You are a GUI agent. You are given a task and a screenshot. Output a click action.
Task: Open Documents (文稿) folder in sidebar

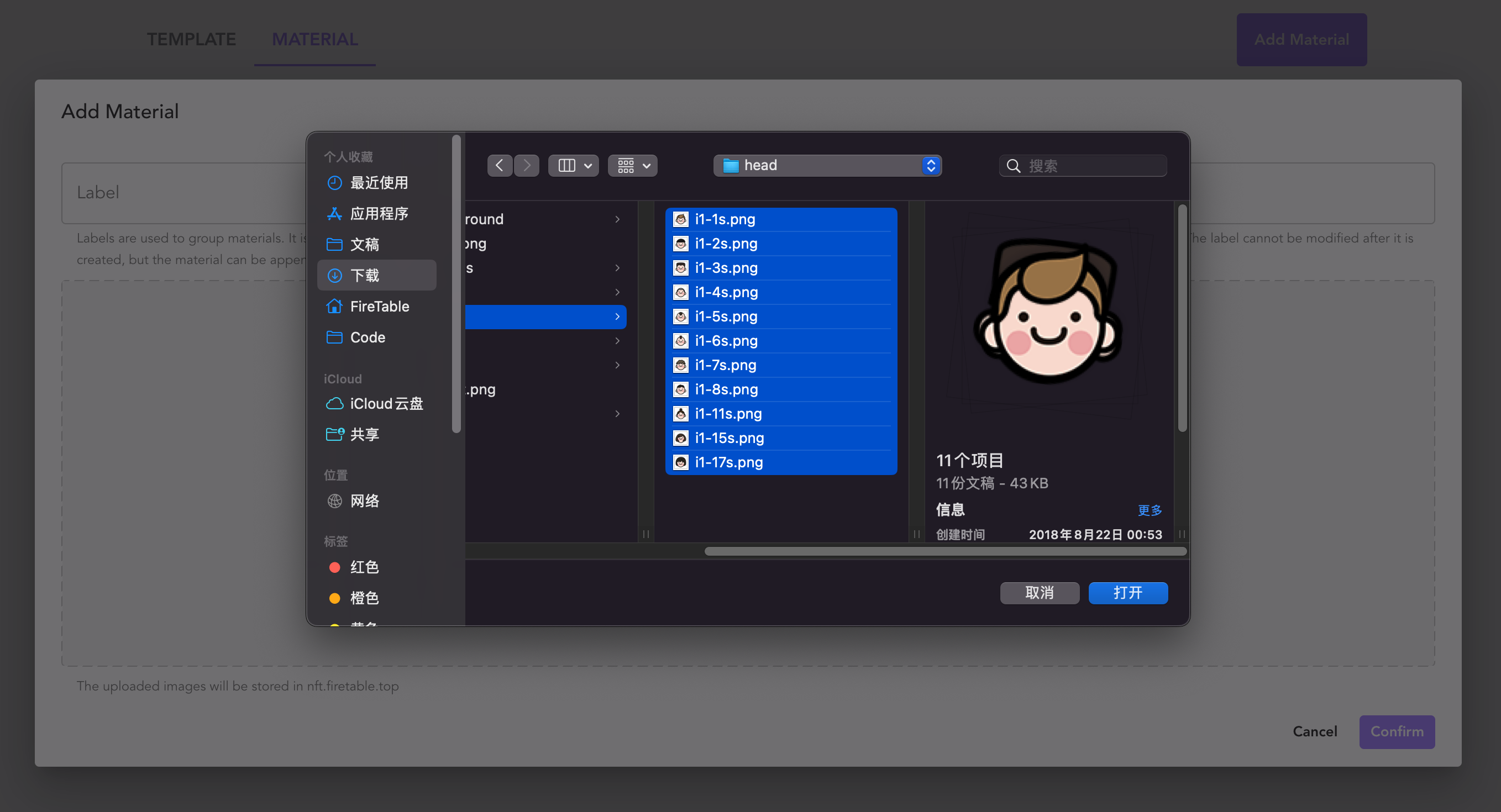pyautogui.click(x=364, y=245)
